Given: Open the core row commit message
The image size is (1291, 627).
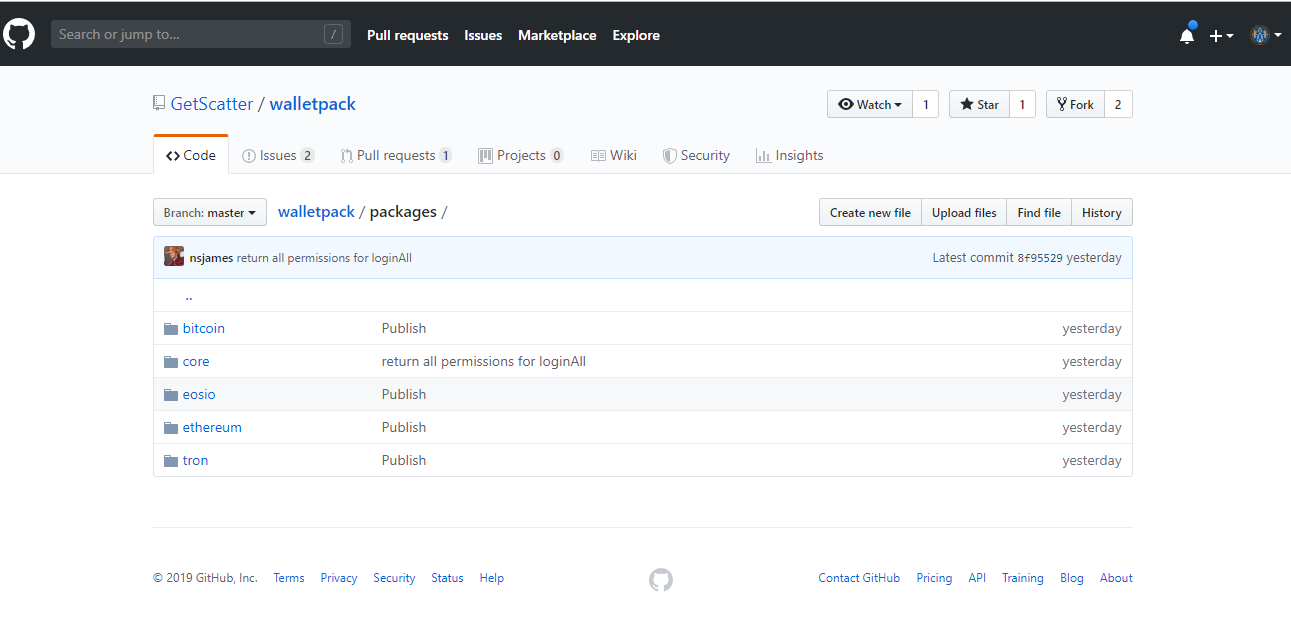Looking at the screenshot, I should [x=484, y=362].
